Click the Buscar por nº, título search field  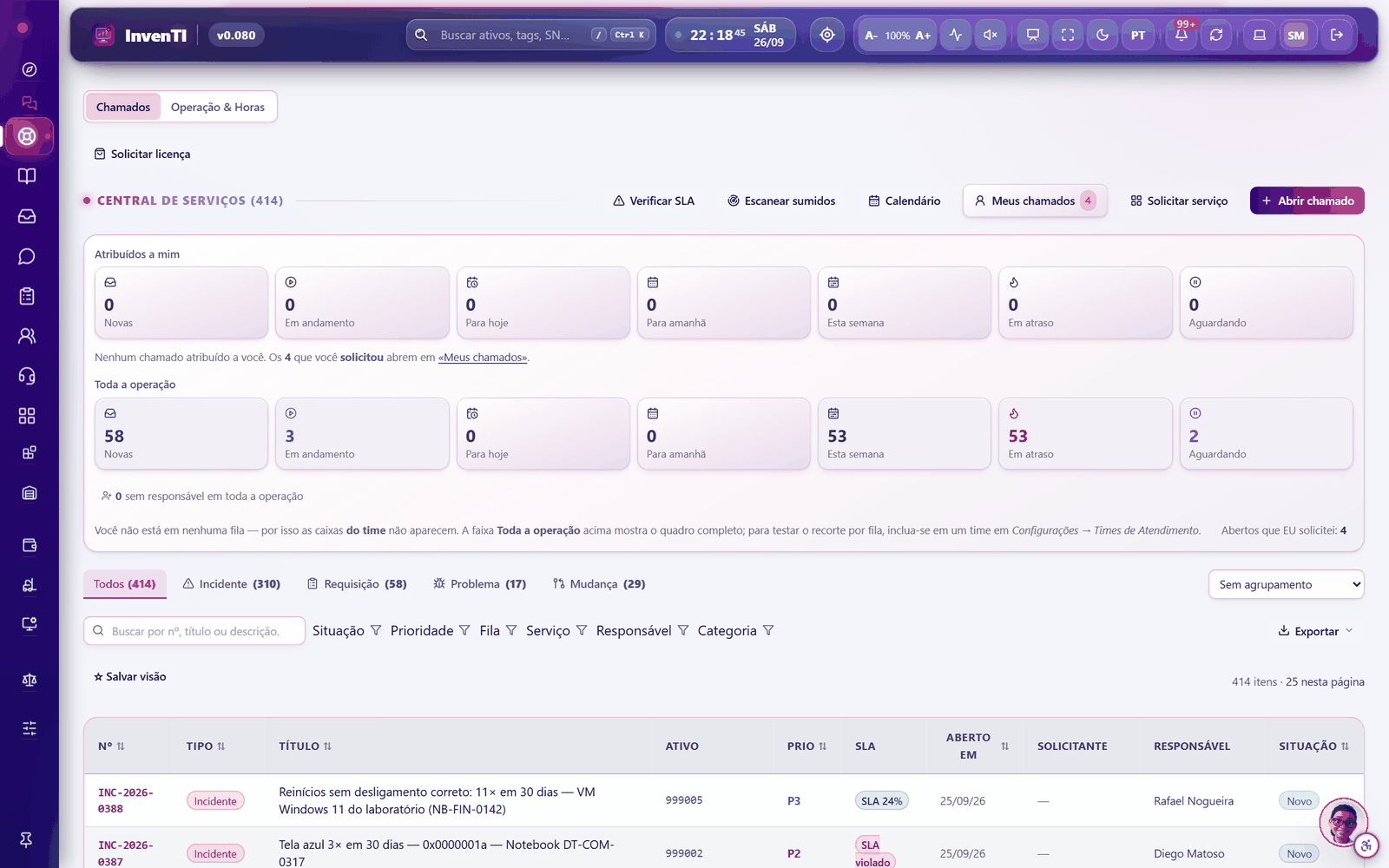(x=194, y=631)
